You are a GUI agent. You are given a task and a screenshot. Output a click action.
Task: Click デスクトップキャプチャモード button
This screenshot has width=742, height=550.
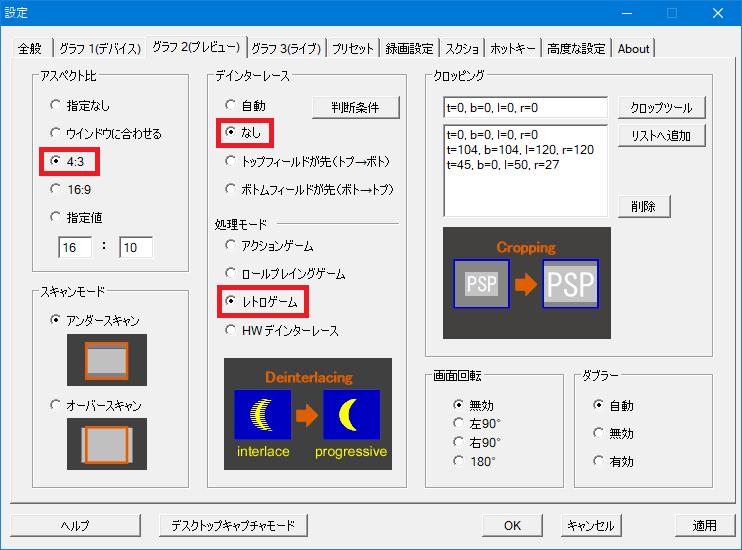pos(233,525)
